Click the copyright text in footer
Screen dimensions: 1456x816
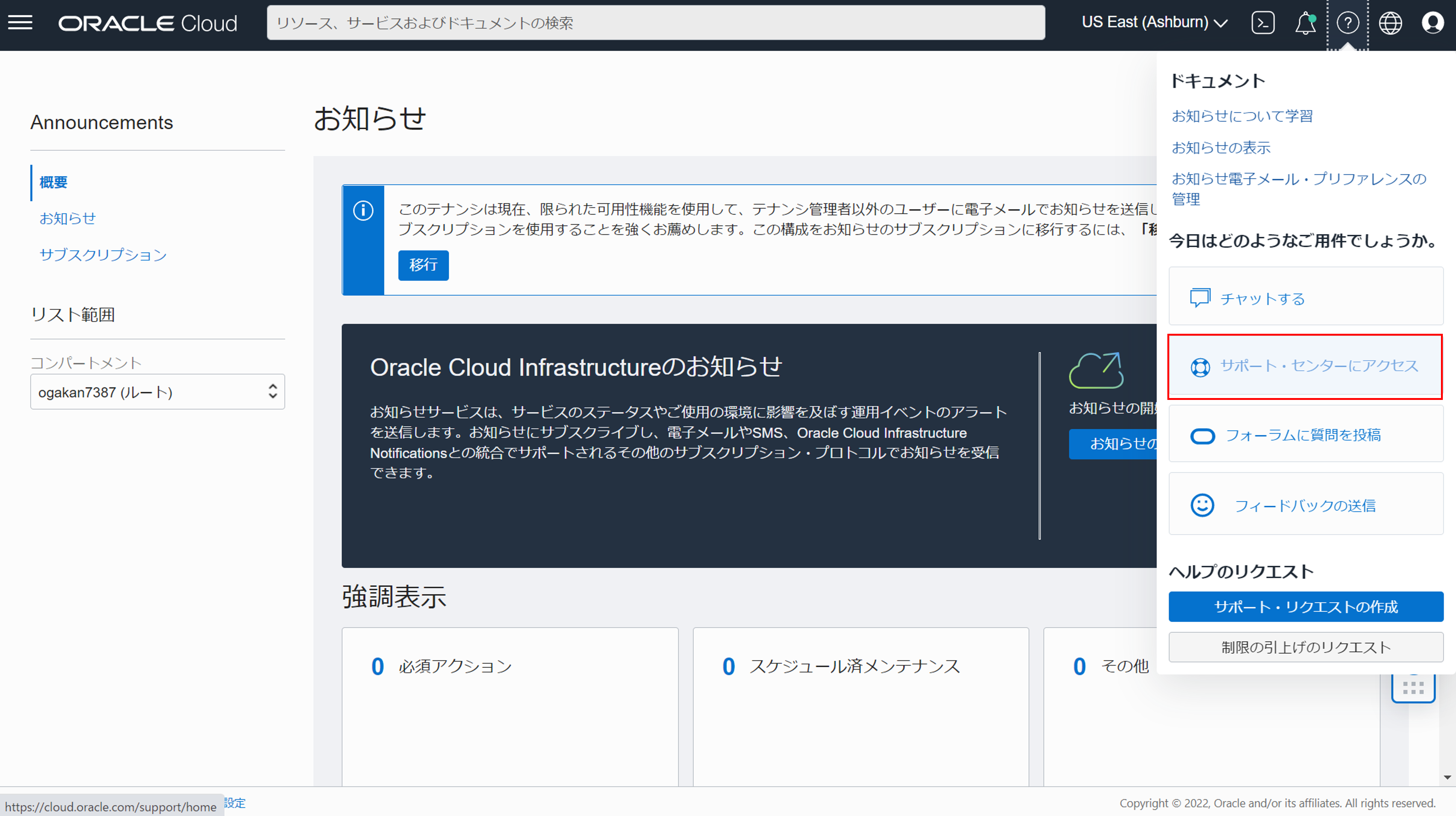[1277, 803]
